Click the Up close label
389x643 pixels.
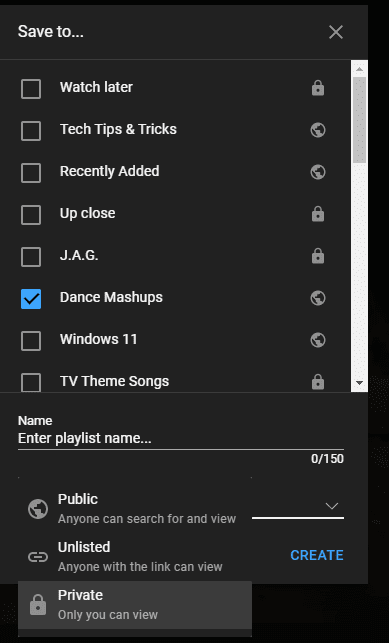point(87,213)
